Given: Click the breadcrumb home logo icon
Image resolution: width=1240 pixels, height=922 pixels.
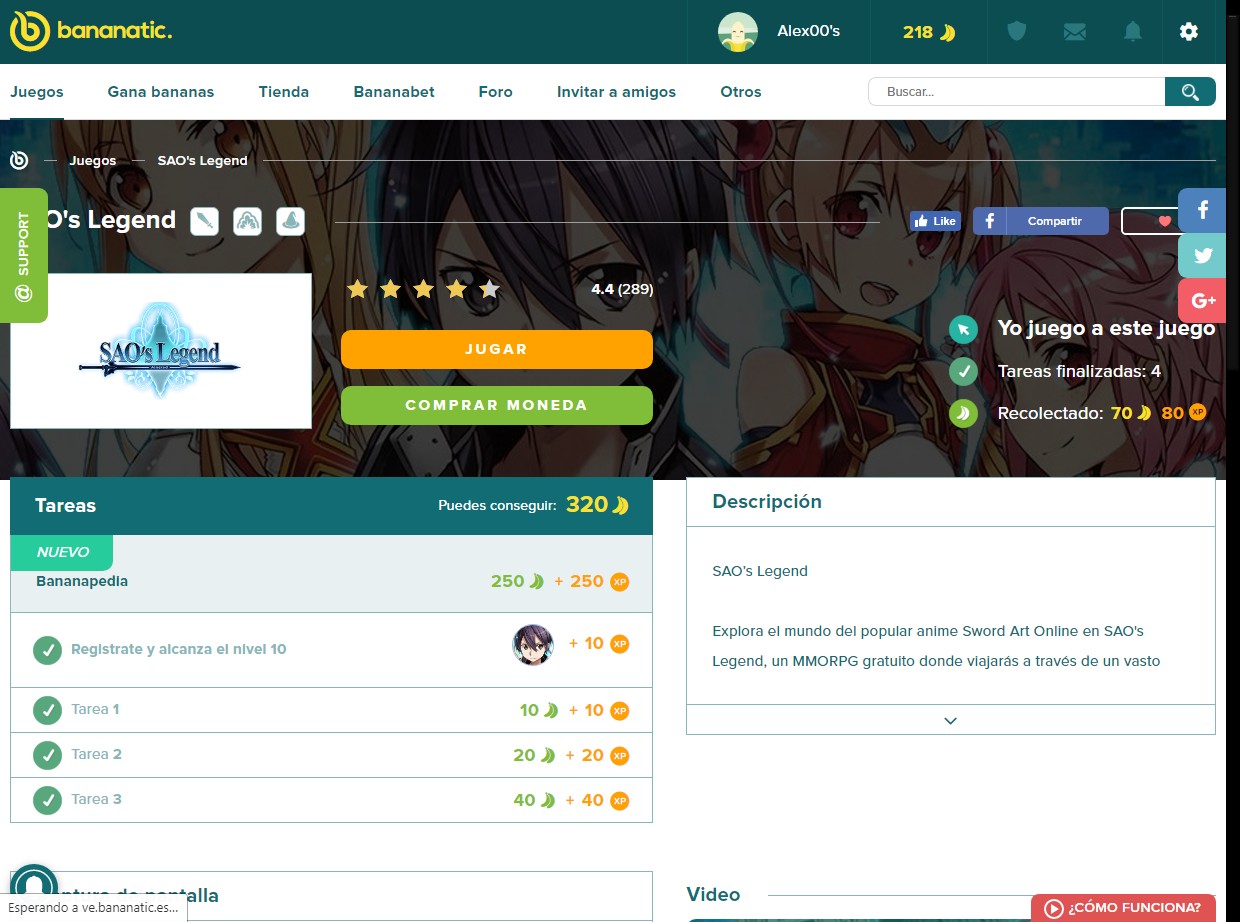Looking at the screenshot, I should [19, 160].
